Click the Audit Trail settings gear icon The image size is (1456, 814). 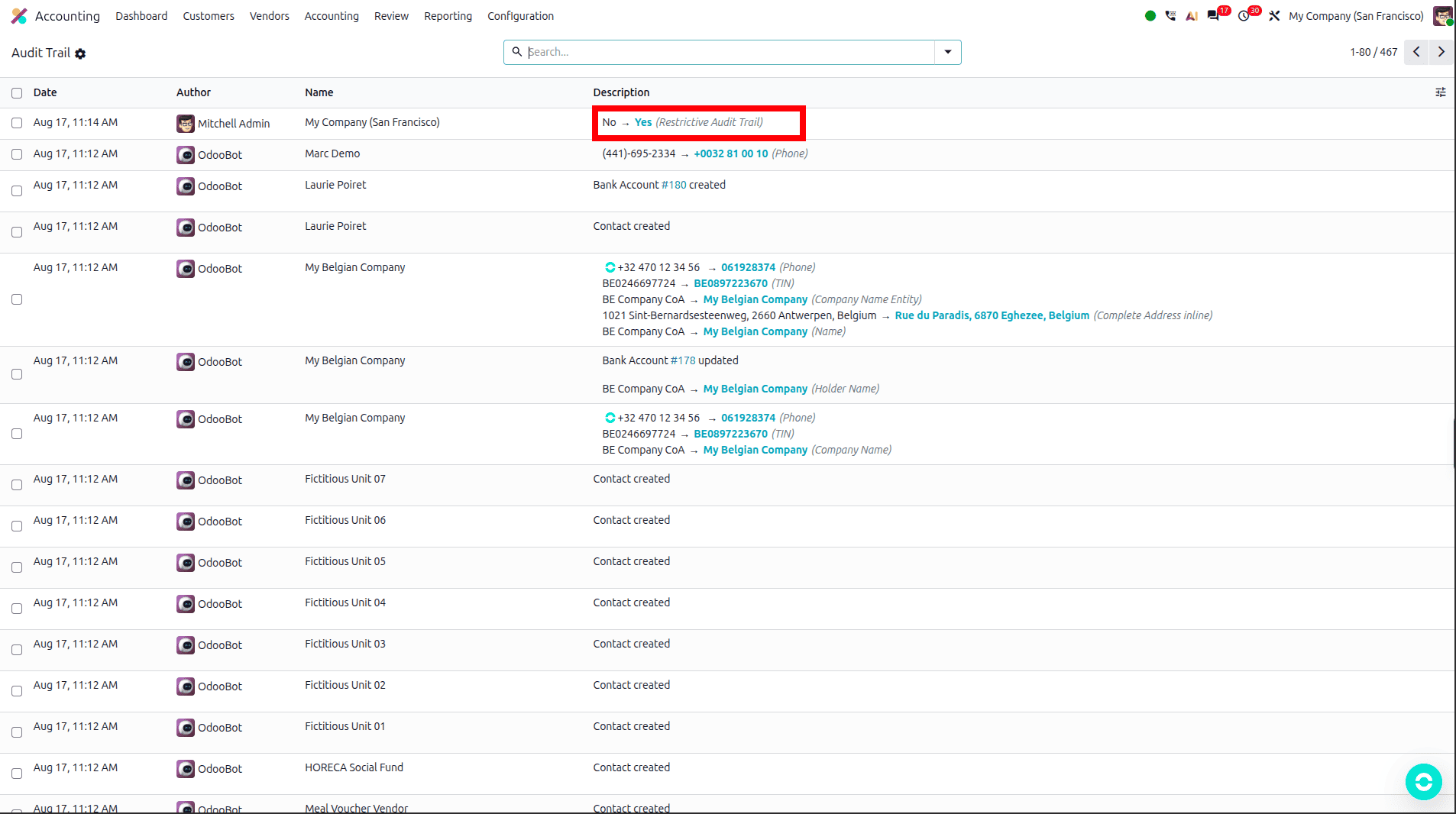pos(80,53)
